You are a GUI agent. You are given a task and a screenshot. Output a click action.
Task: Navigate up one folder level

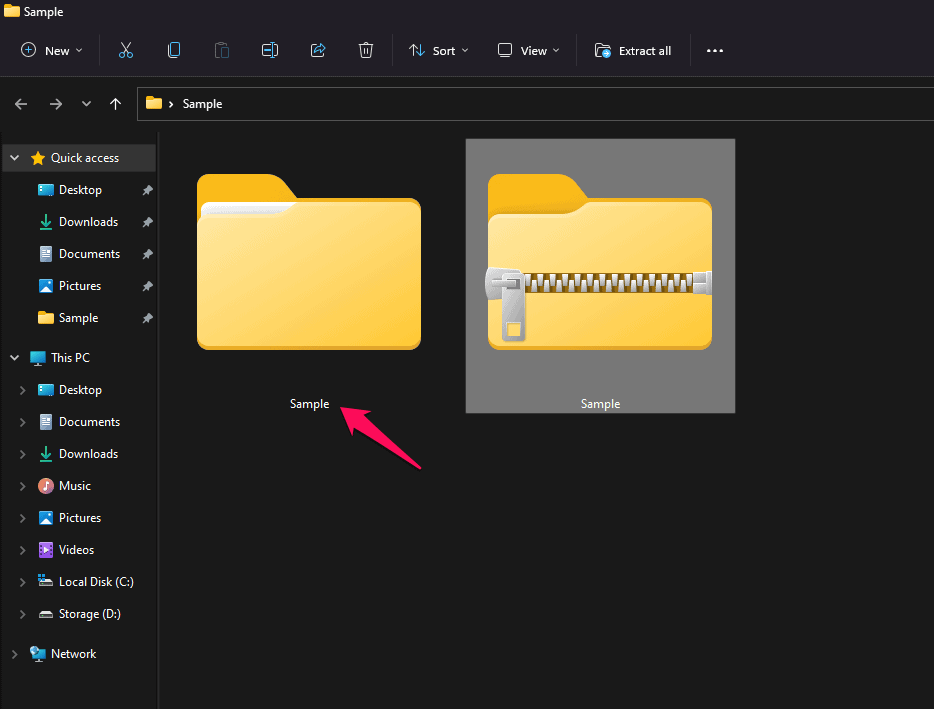pyautogui.click(x=116, y=104)
